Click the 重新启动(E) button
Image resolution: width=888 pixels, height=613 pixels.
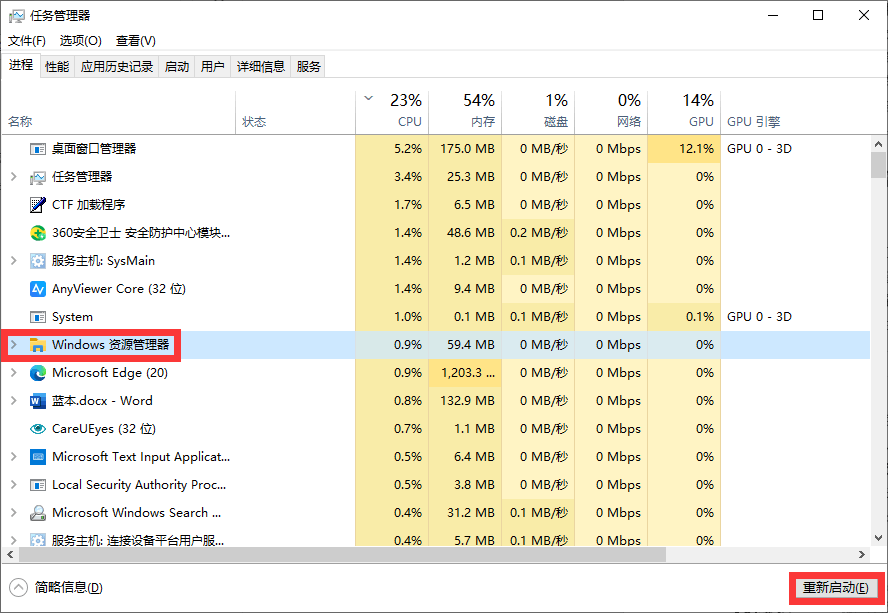(836, 588)
